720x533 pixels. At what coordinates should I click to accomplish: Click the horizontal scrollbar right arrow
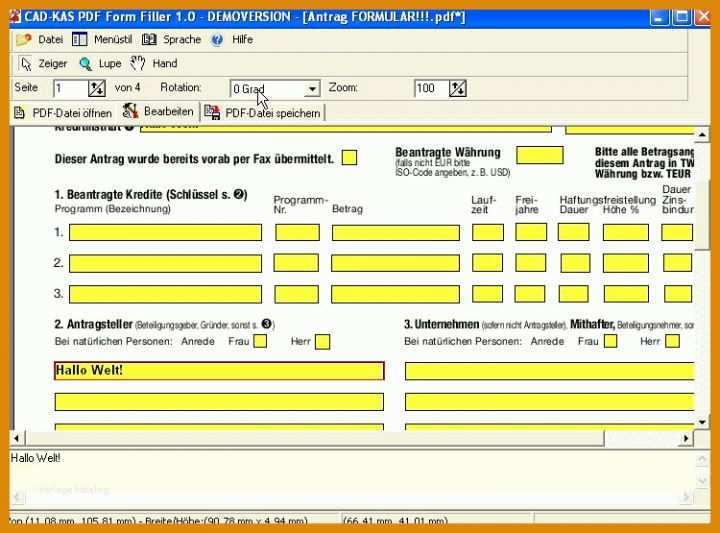686,438
